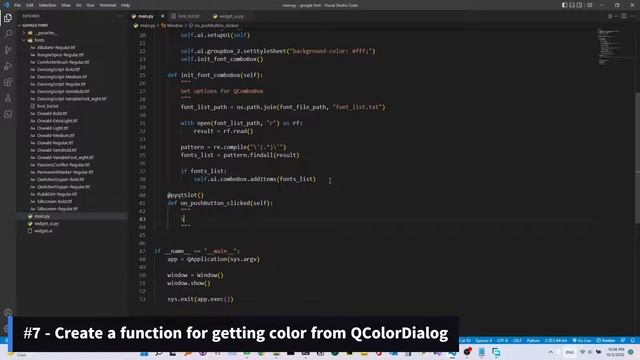This screenshot has height=360, width=640.
Task: Open the Edit menu
Action: pos(30,5)
